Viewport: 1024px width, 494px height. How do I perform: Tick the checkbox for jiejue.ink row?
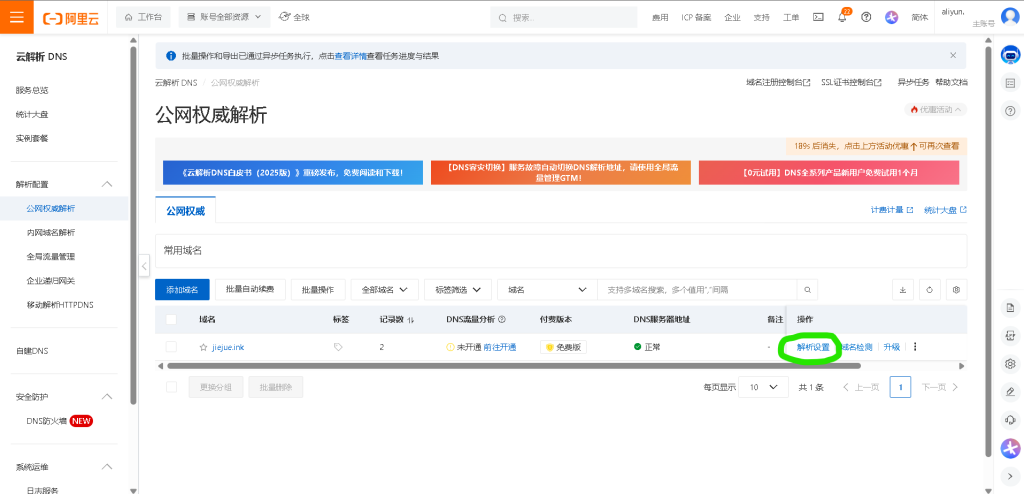(x=171, y=347)
